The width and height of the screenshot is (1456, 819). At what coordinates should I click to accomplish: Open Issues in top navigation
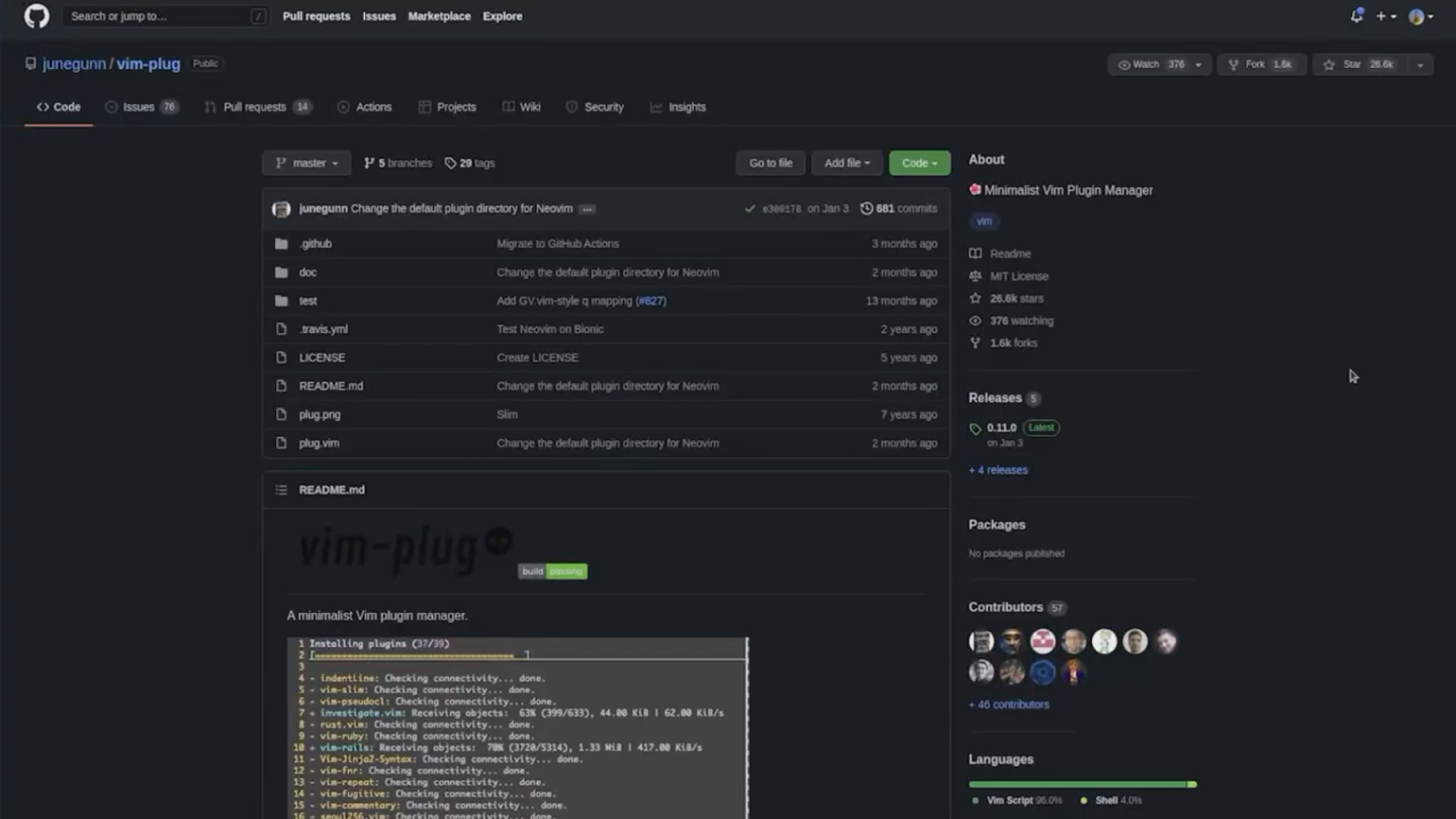coord(379,16)
